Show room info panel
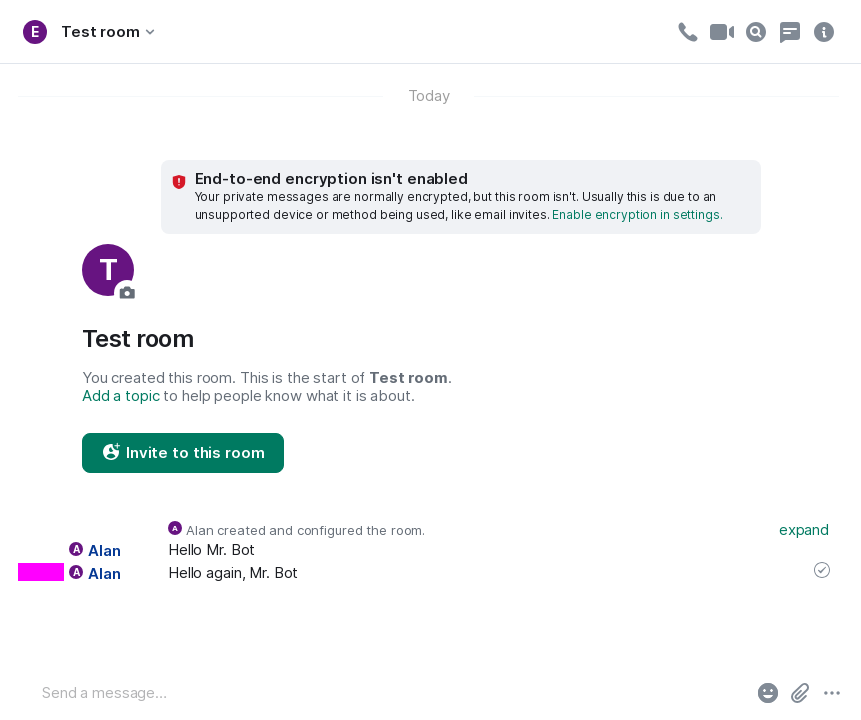This screenshot has height=720, width=861. click(824, 32)
